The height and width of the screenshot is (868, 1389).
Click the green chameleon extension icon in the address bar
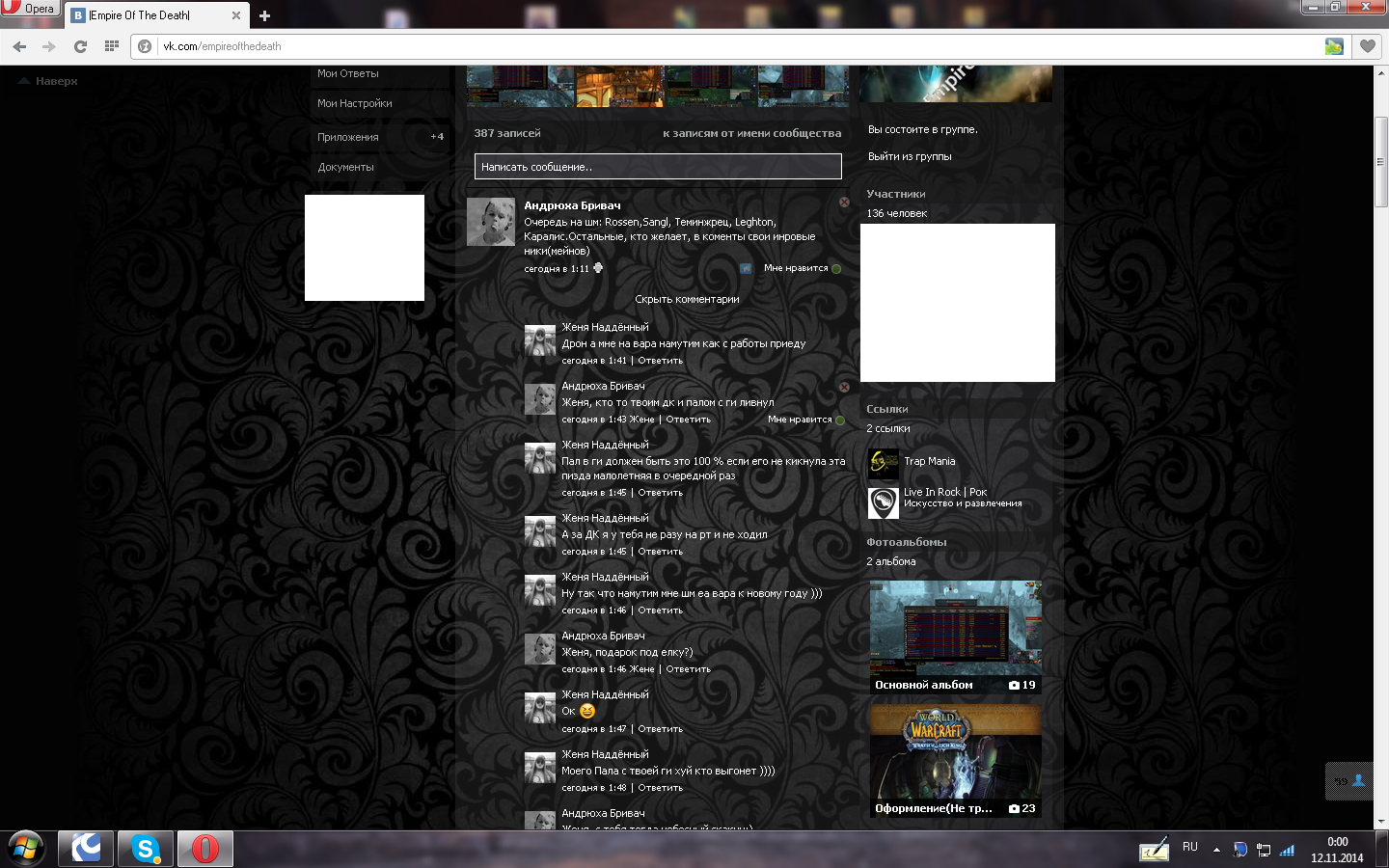[x=1334, y=46]
